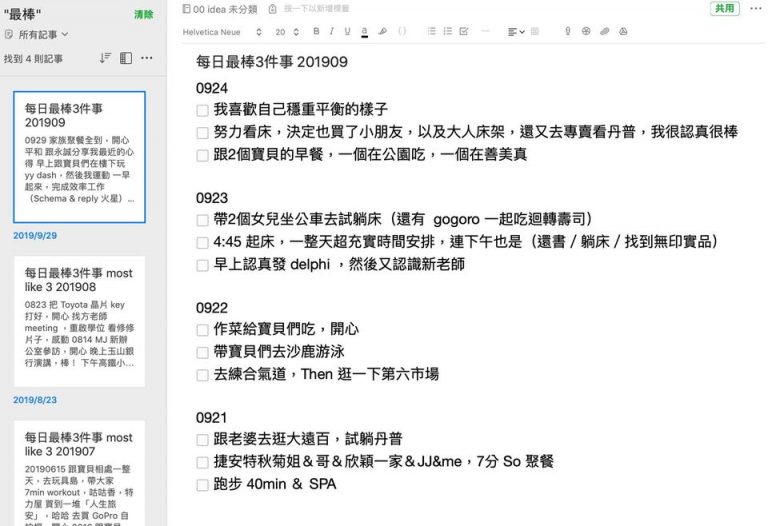Check the 跟2個寶貝的早餐 checkbox

[x=202, y=156]
